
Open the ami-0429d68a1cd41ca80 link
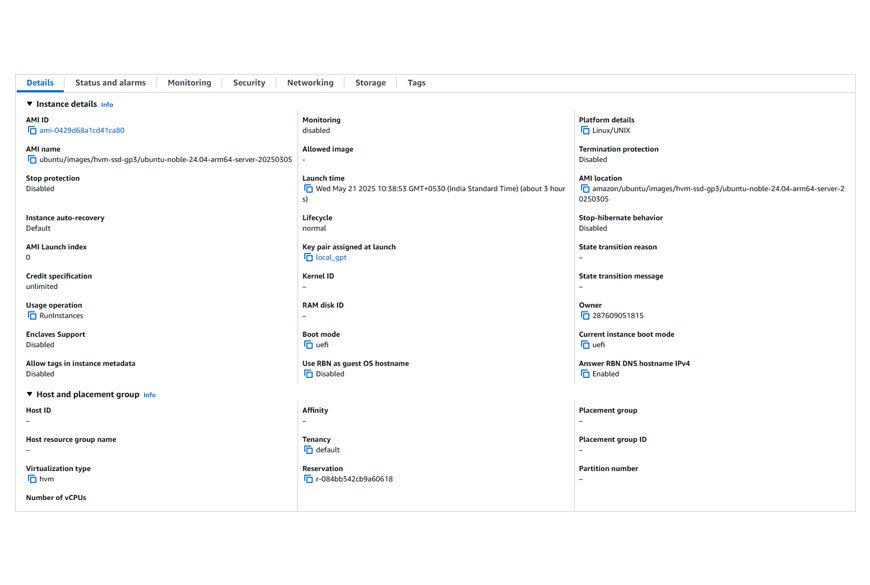tap(82, 131)
